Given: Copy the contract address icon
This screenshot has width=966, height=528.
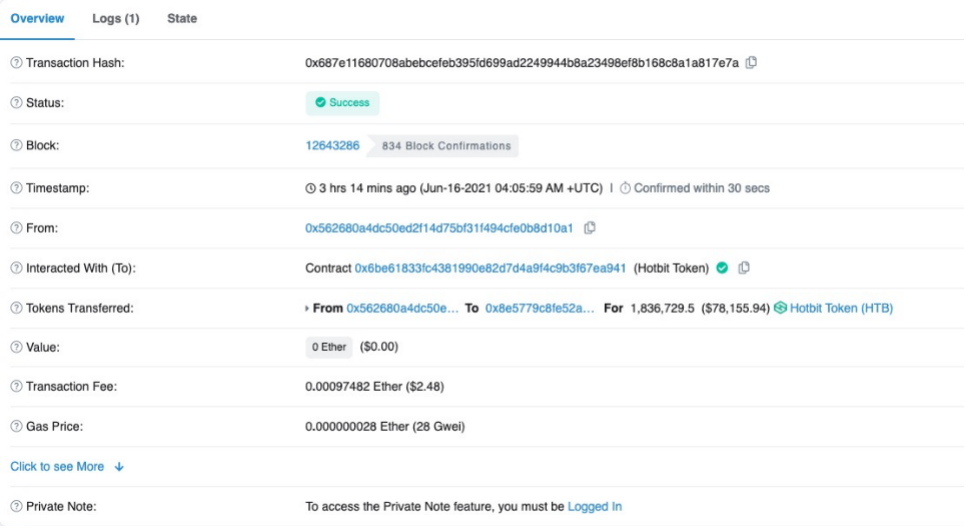Looking at the screenshot, I should (x=744, y=268).
